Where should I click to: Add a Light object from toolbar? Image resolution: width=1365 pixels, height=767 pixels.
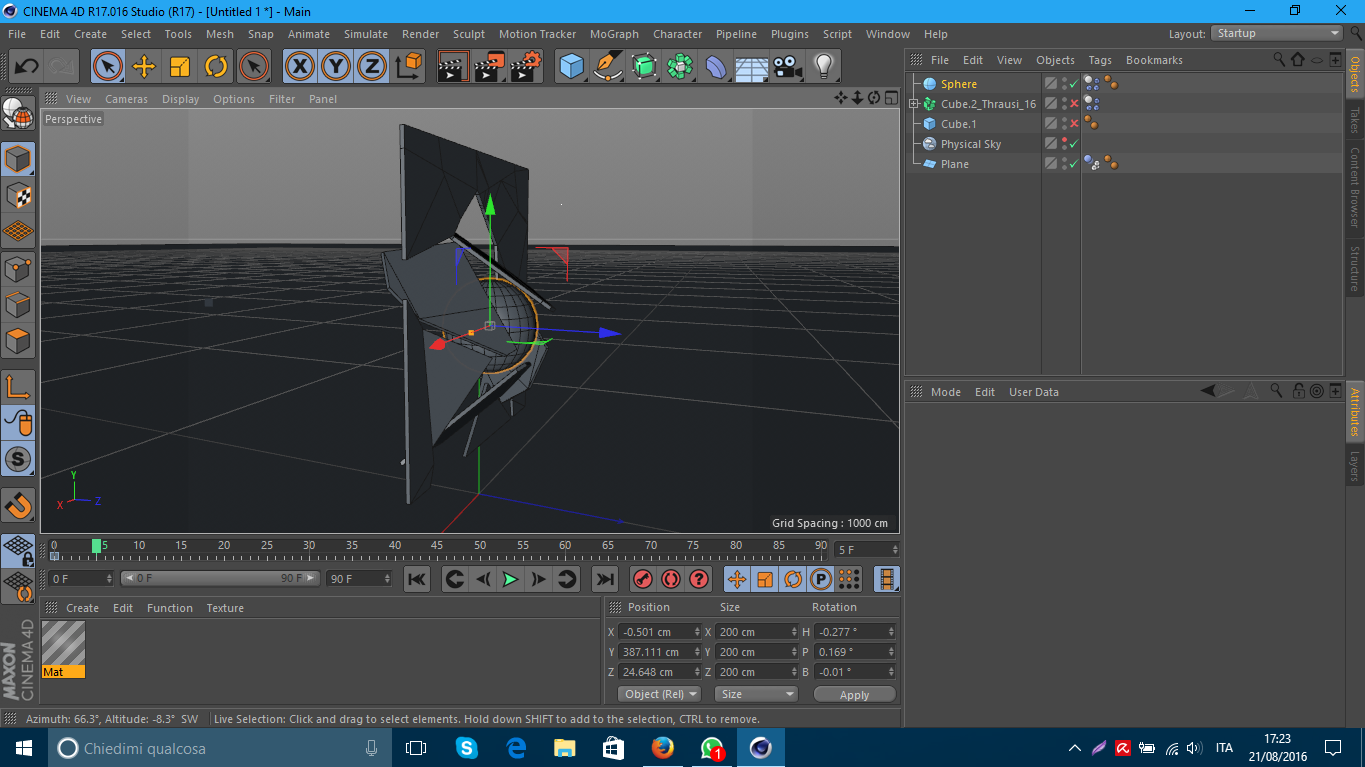click(823, 67)
